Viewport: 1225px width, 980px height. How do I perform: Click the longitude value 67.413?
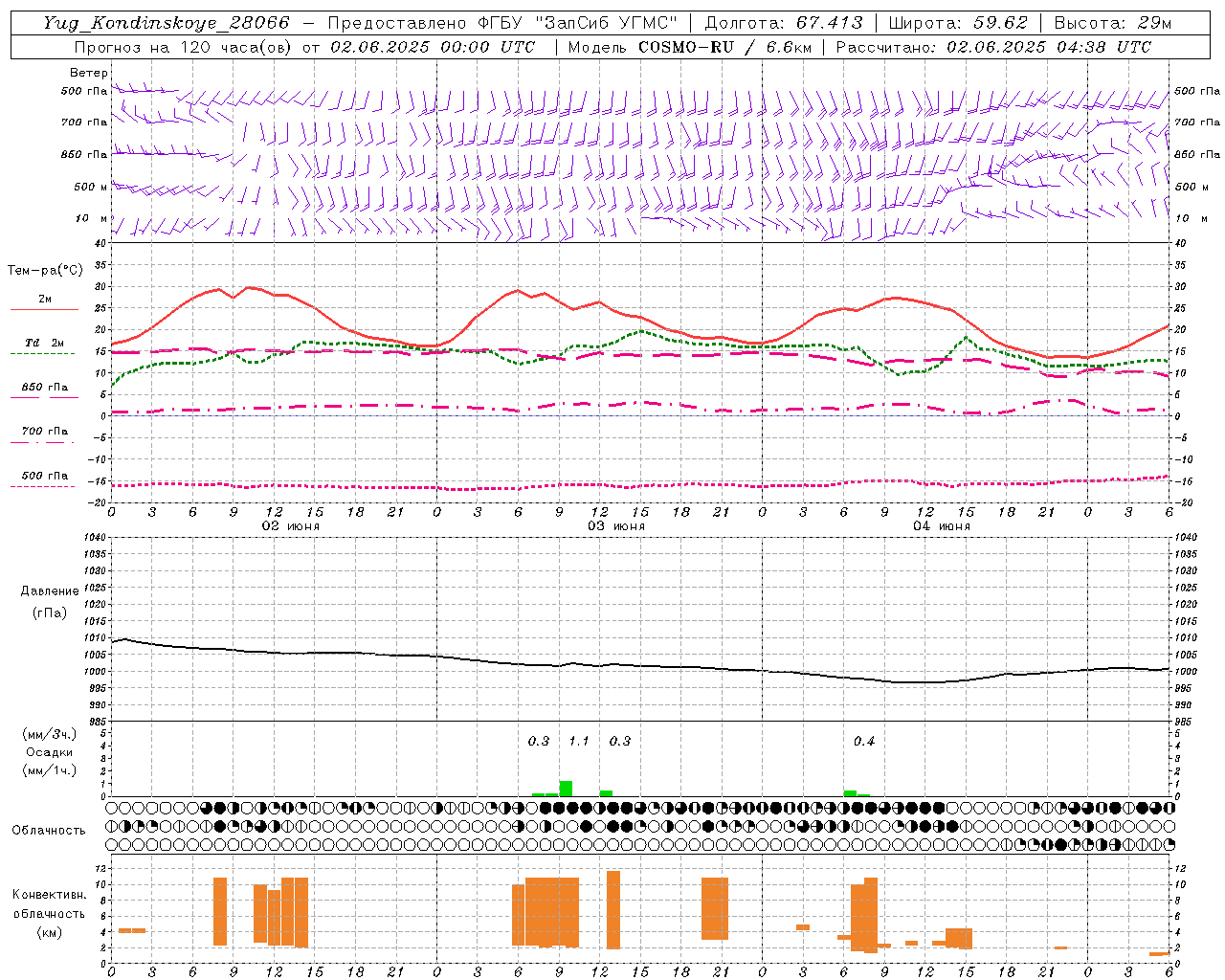[829, 23]
